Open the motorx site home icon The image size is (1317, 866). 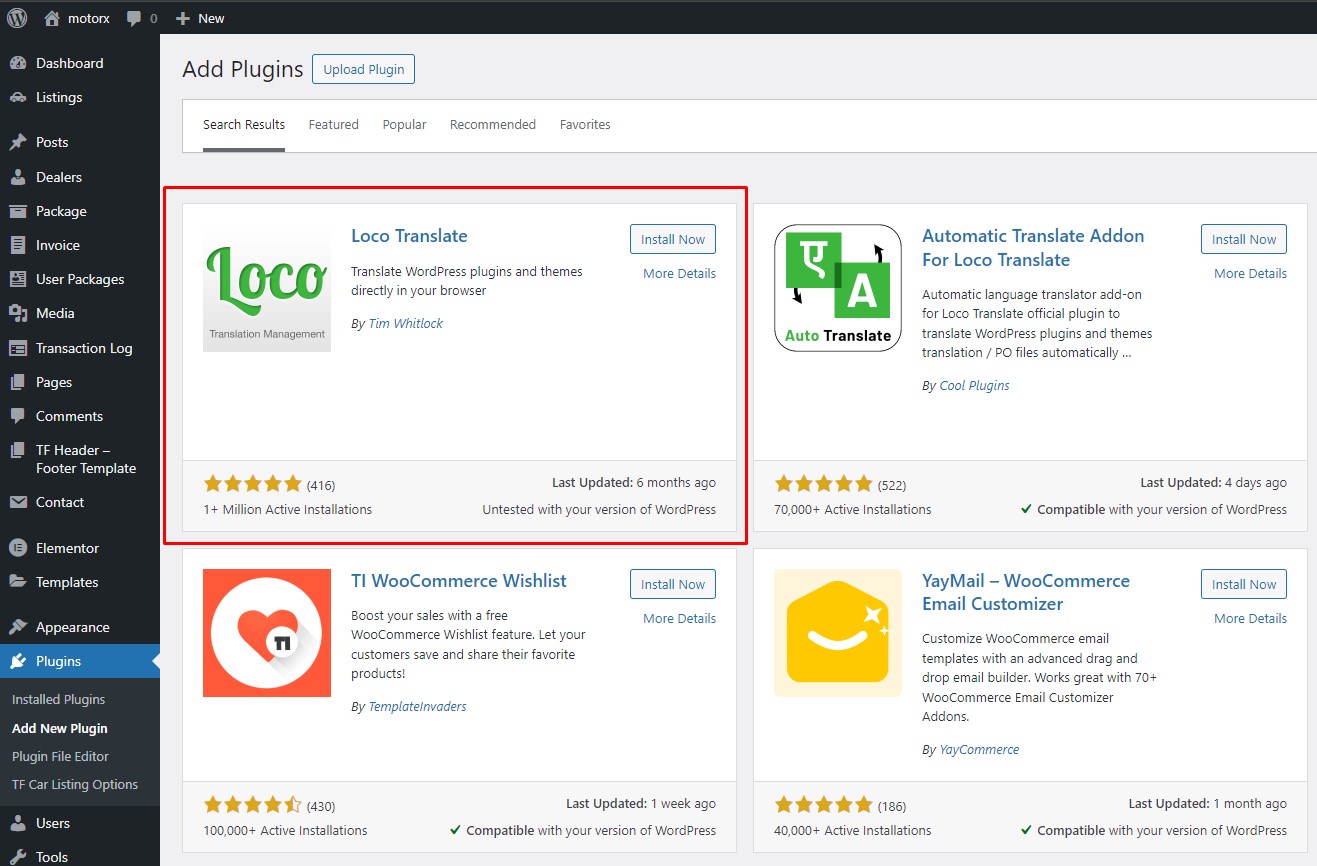tap(52, 18)
